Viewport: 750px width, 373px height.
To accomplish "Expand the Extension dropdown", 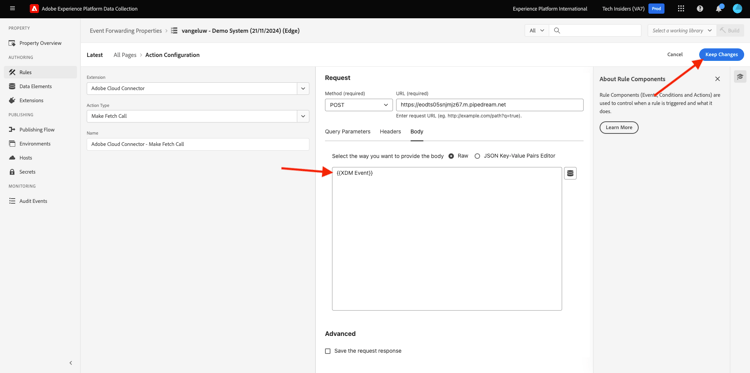I will tap(303, 88).
